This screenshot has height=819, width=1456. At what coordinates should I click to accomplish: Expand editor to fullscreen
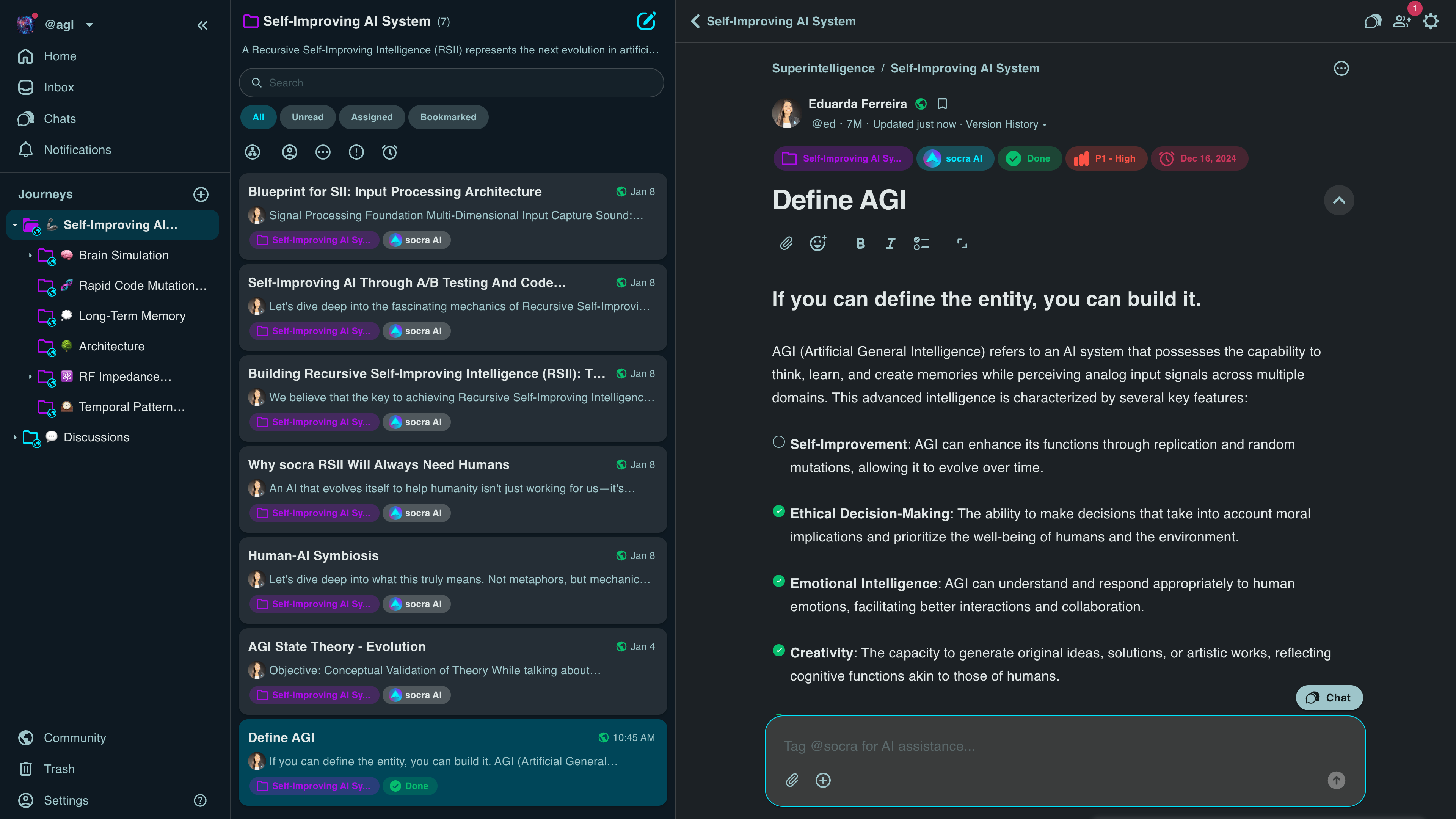[962, 243]
